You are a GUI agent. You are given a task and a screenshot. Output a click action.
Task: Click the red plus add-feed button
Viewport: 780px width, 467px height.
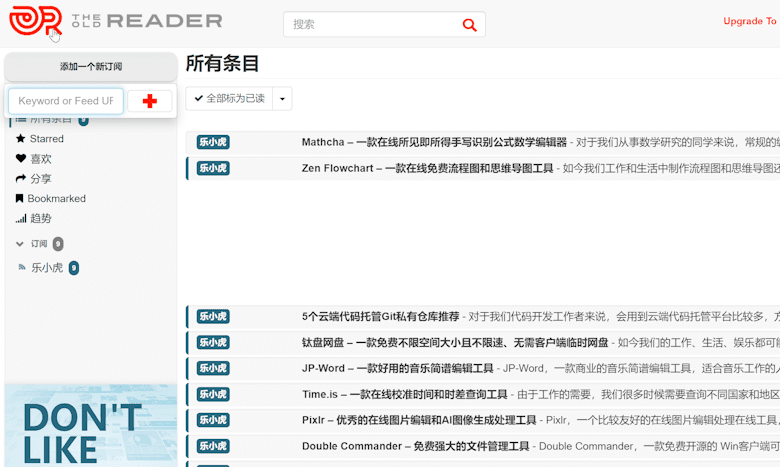click(x=150, y=101)
